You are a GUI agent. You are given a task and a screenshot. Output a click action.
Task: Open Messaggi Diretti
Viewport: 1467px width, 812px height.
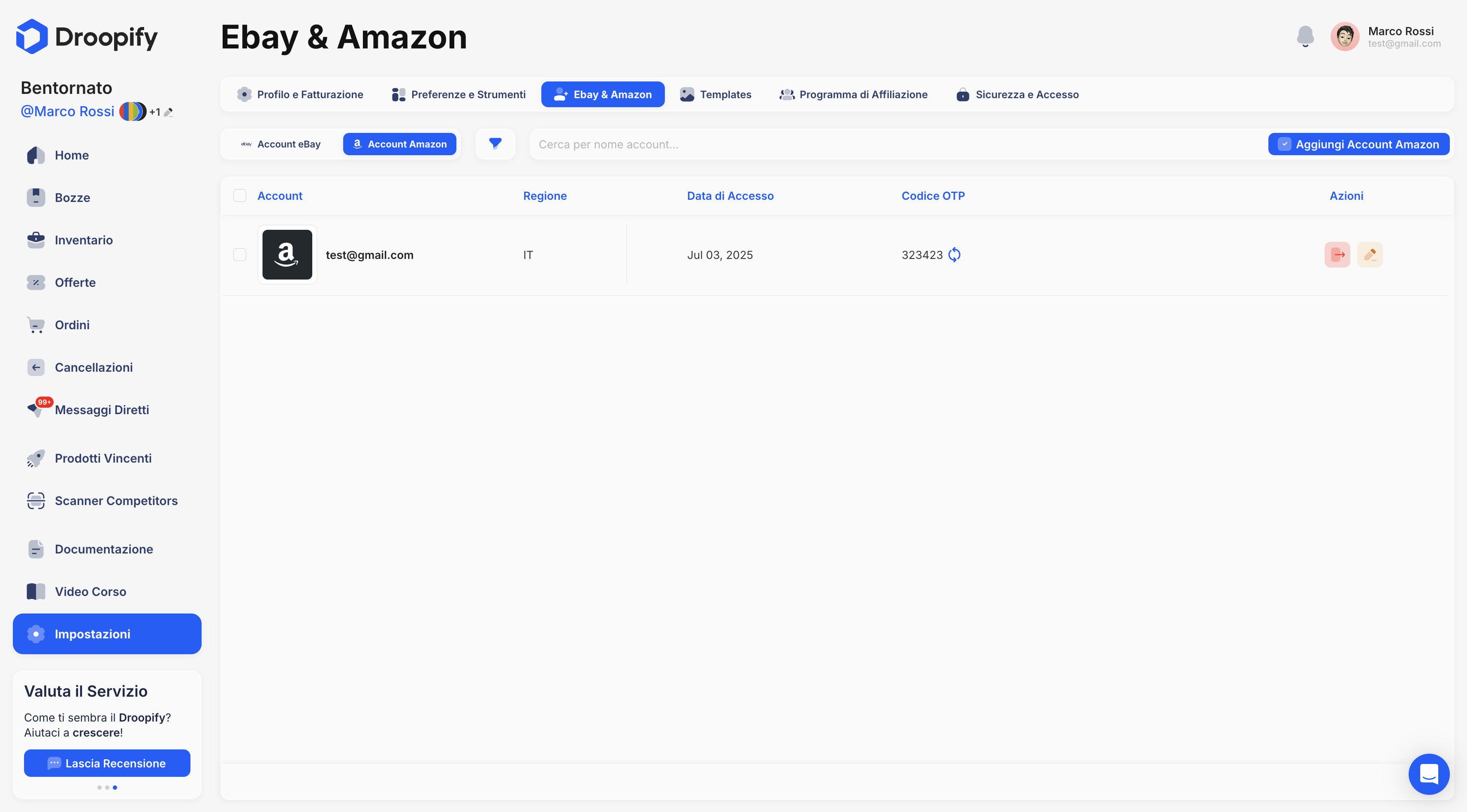(107, 410)
